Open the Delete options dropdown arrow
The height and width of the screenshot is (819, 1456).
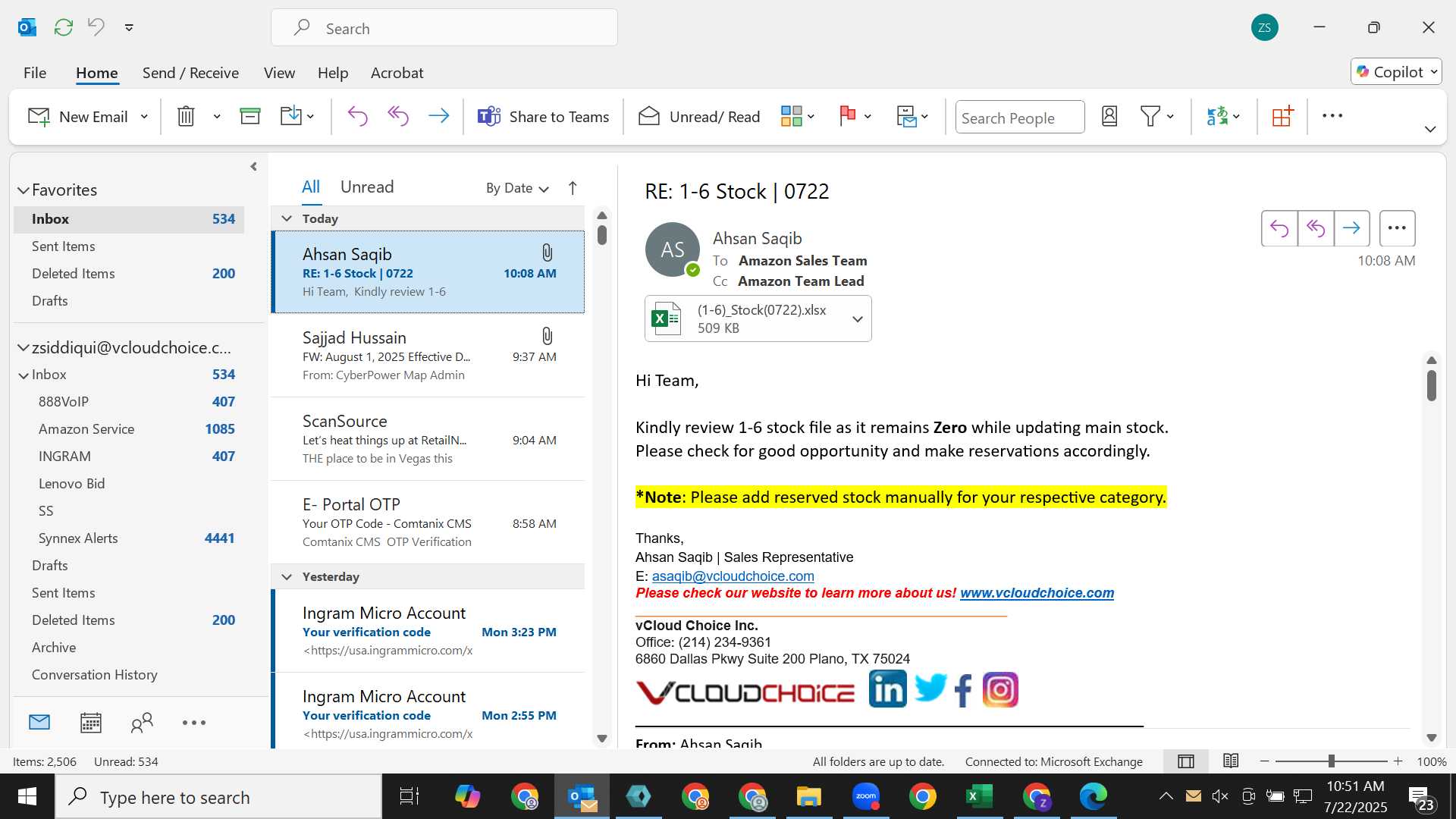pos(217,117)
